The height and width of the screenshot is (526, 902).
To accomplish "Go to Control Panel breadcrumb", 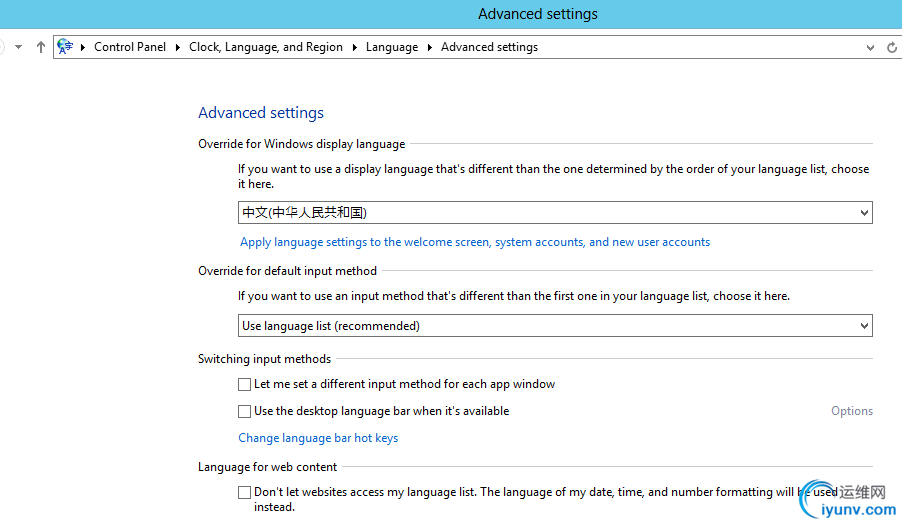I will click(129, 47).
